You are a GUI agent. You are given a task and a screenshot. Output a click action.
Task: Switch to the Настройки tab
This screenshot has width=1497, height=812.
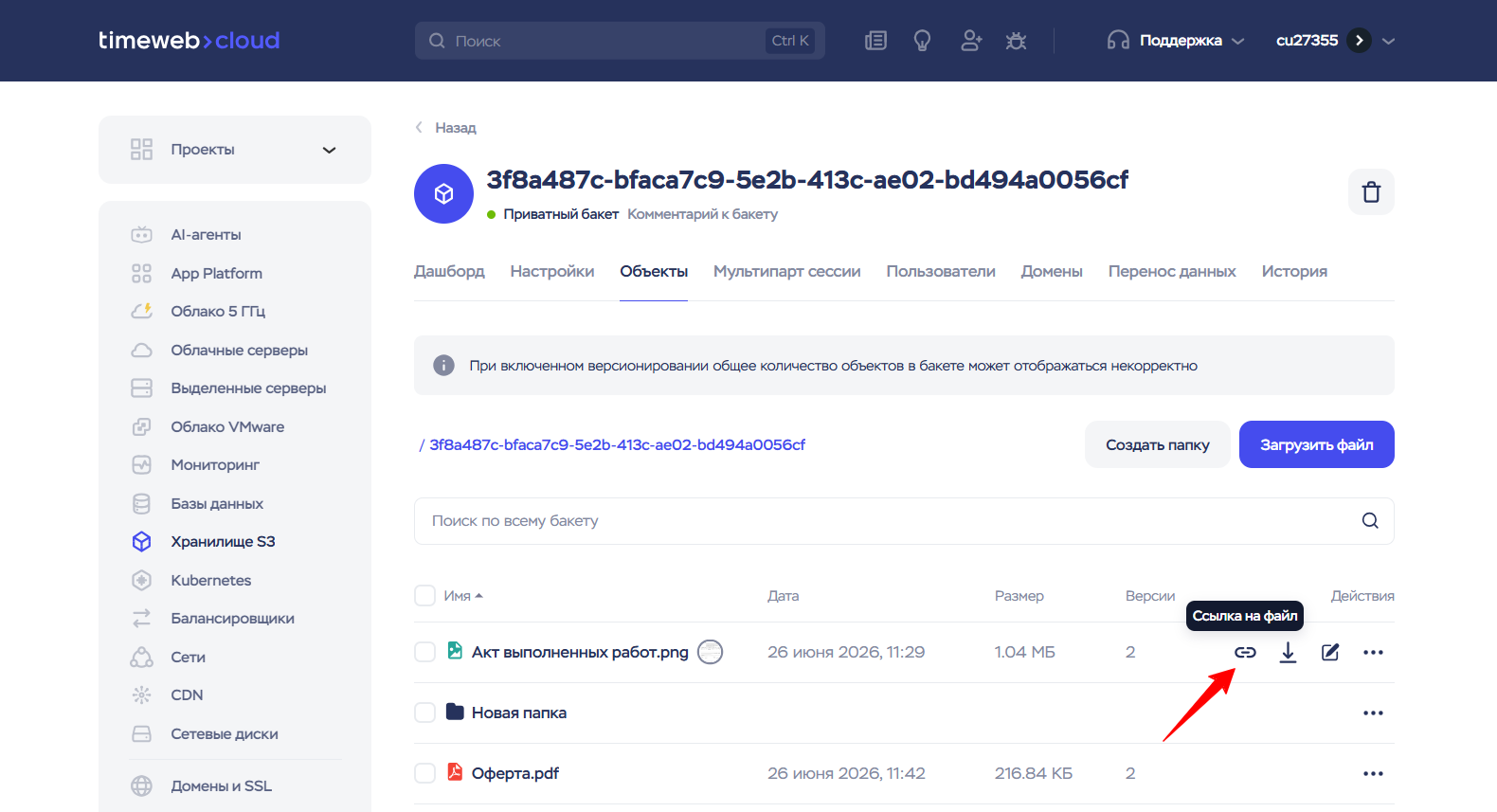pos(552,272)
